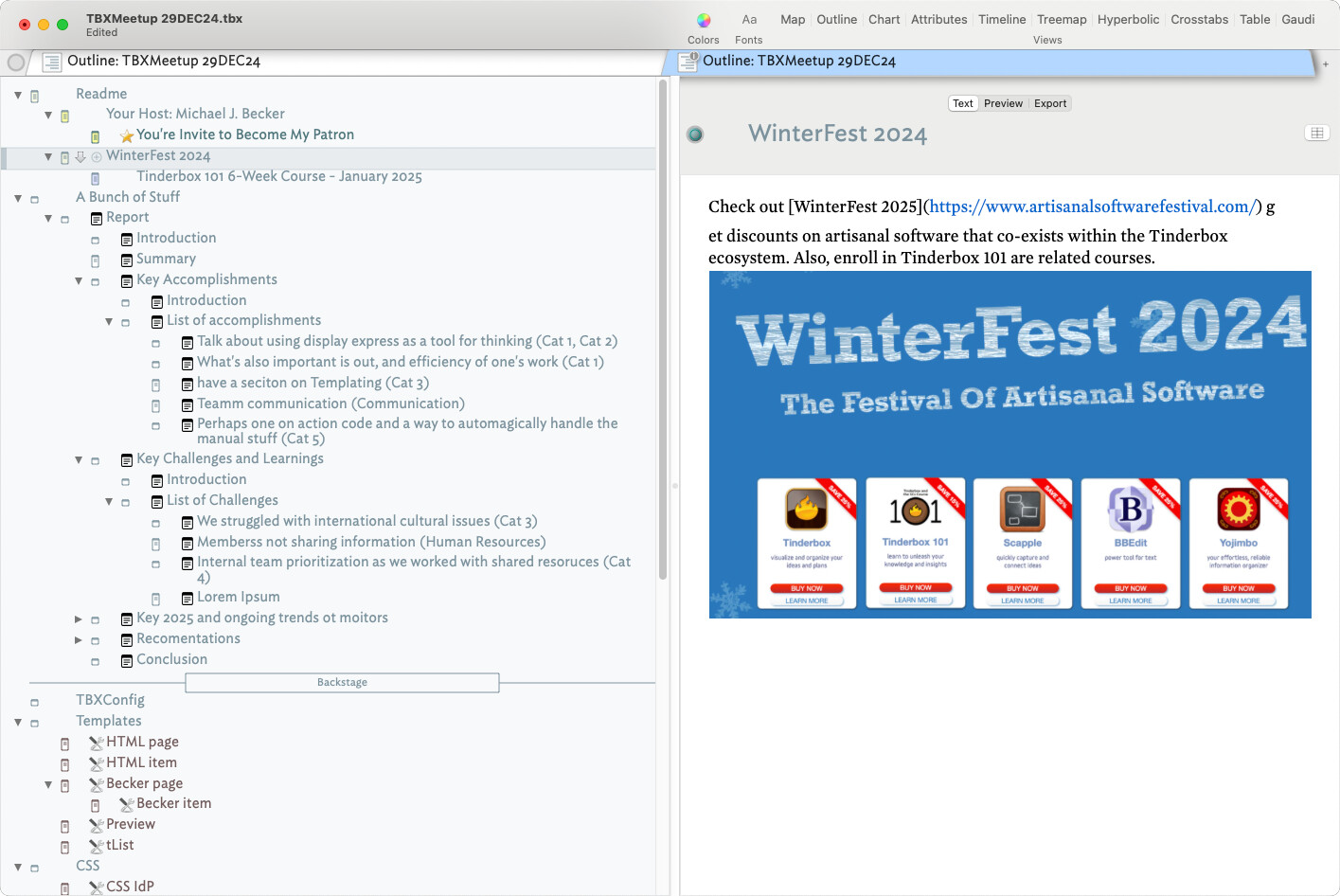Click BUY NOW on the Tinderbox card
Screen dimensions: 1340x896
point(807,588)
